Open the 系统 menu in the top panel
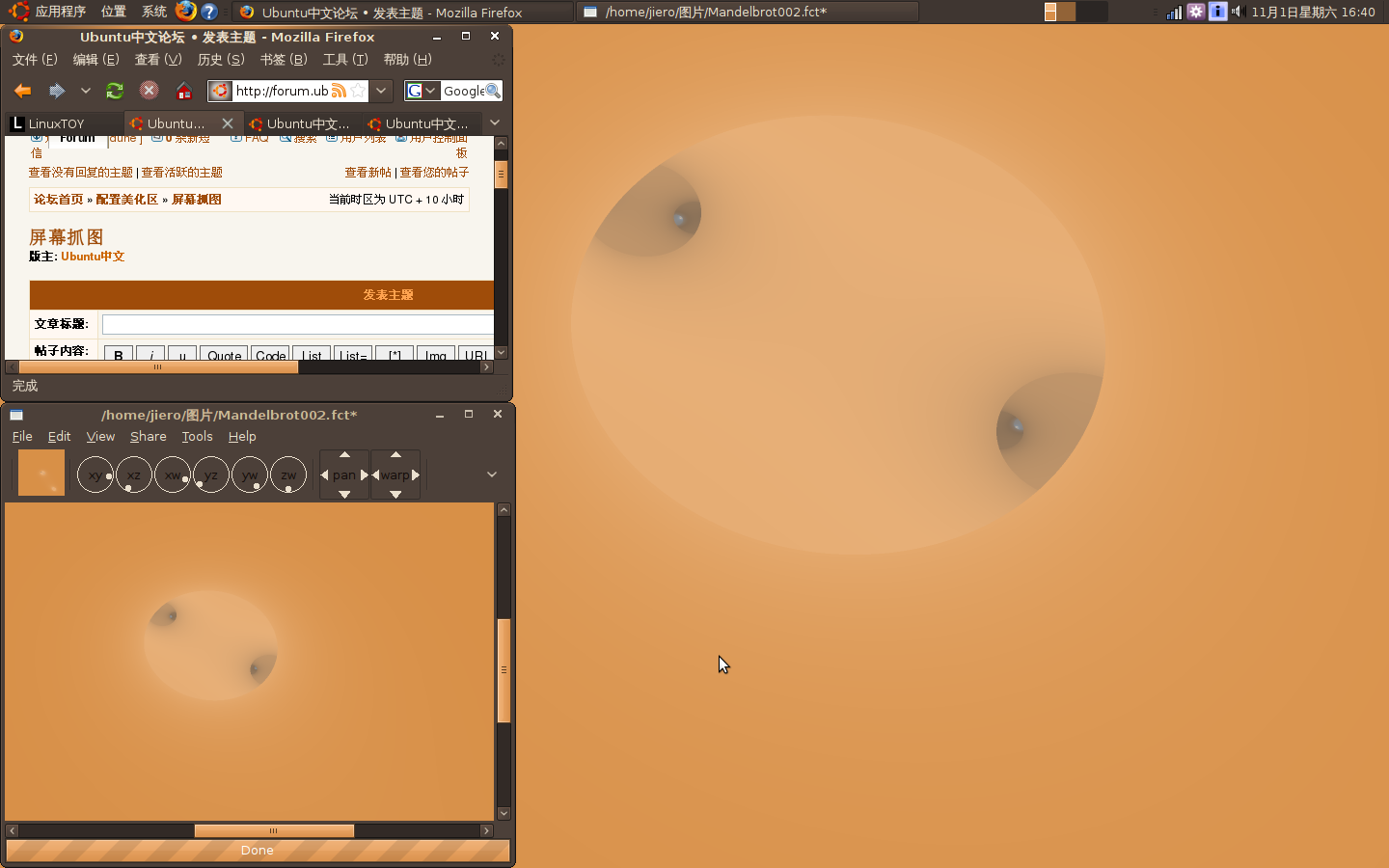Viewport: 1389px width, 868px height. click(154, 12)
